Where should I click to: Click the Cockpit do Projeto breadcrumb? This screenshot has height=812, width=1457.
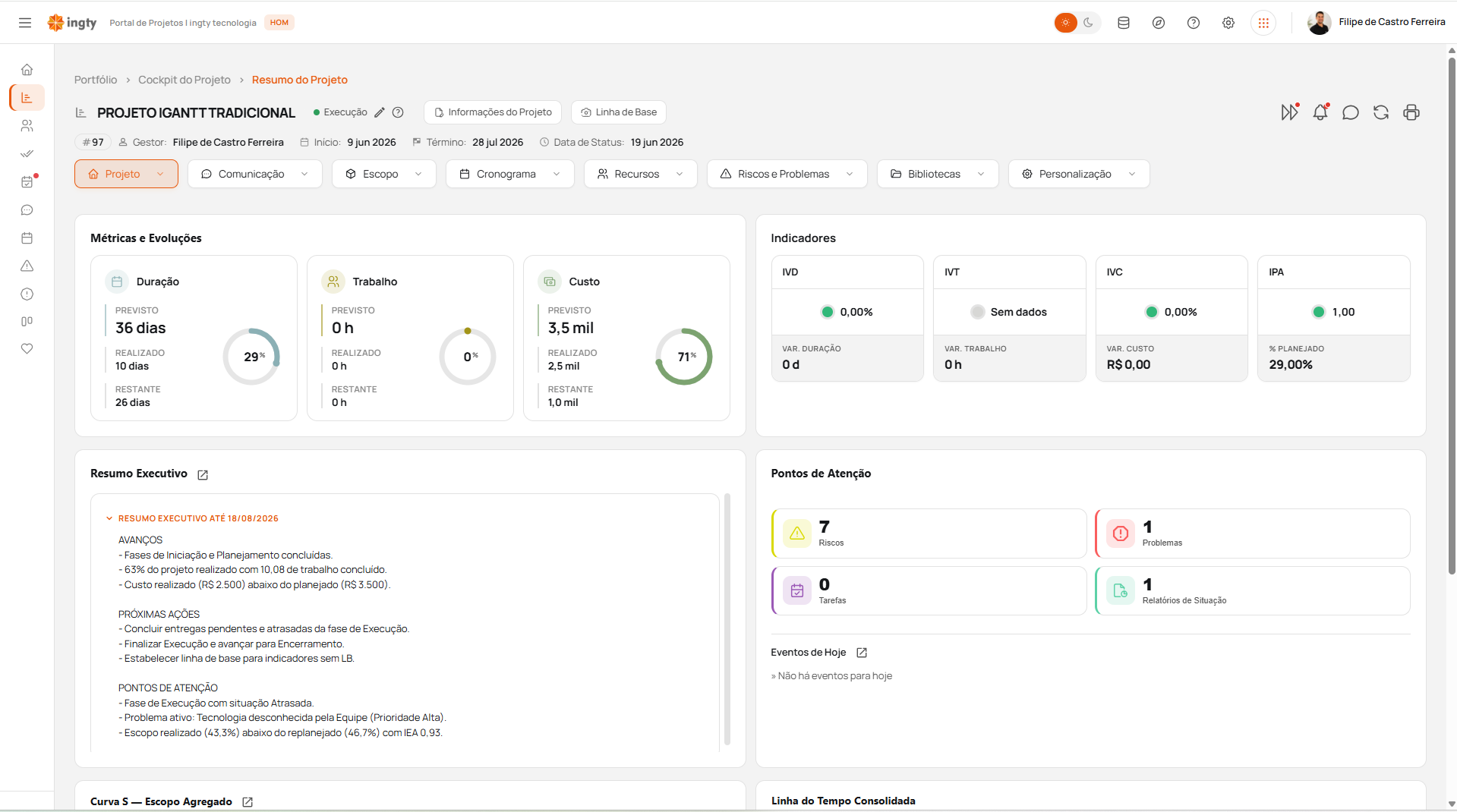(x=184, y=80)
